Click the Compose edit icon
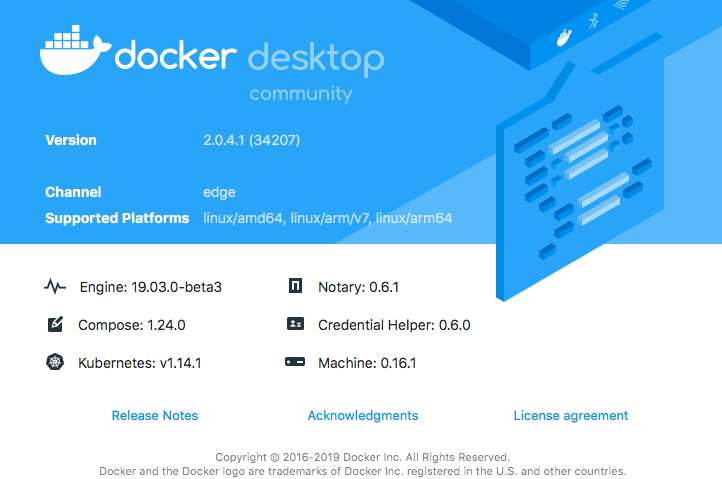 tap(55, 324)
